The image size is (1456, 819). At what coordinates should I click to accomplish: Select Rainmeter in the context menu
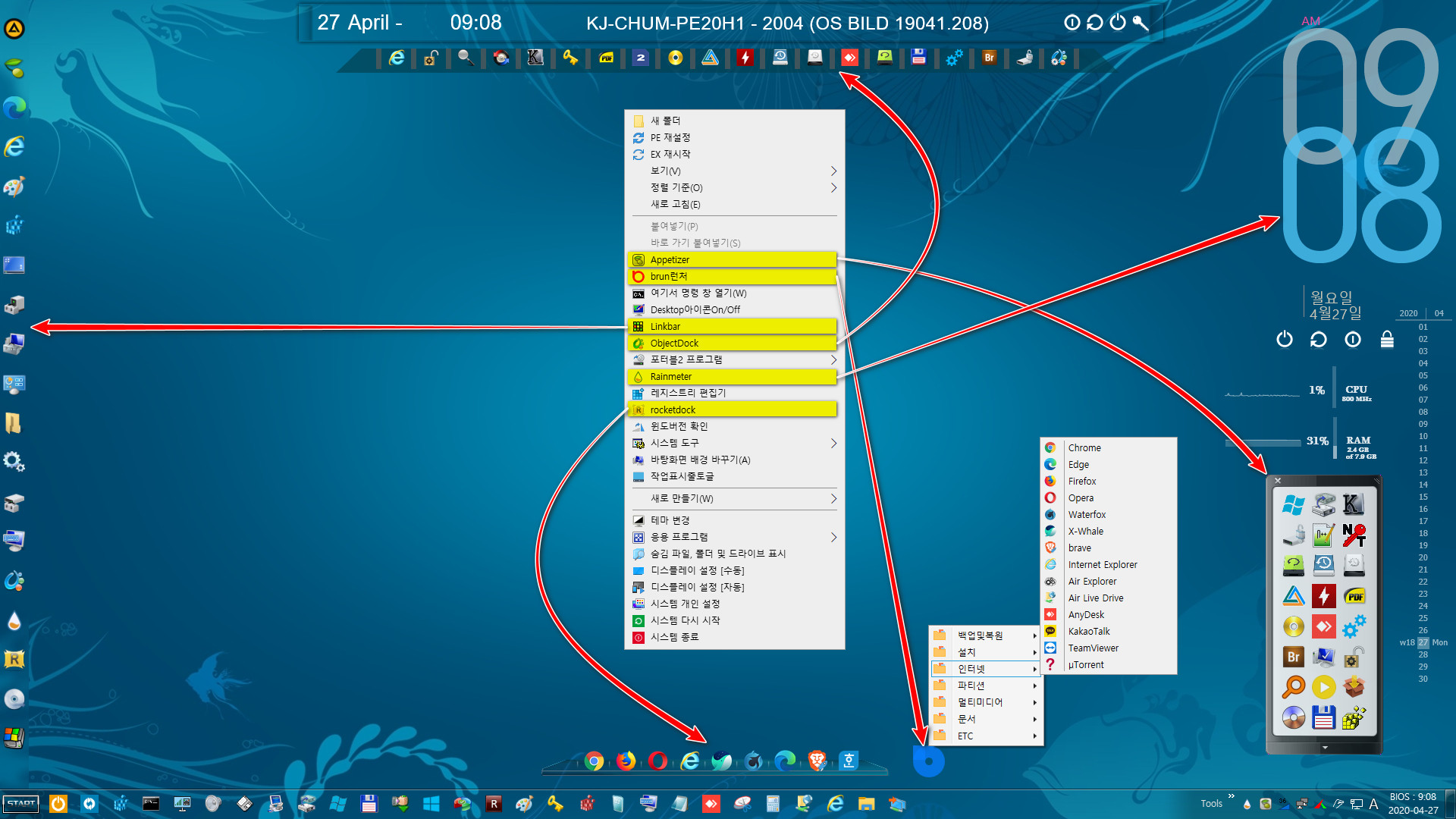coord(733,376)
